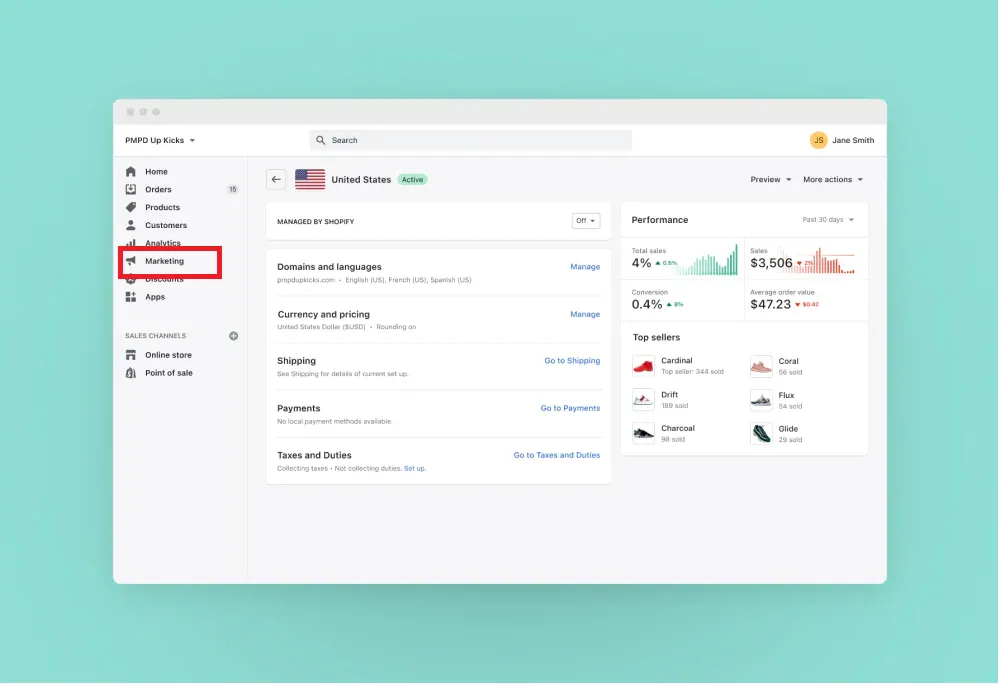Expand the Past 30 days dropdown

828,220
